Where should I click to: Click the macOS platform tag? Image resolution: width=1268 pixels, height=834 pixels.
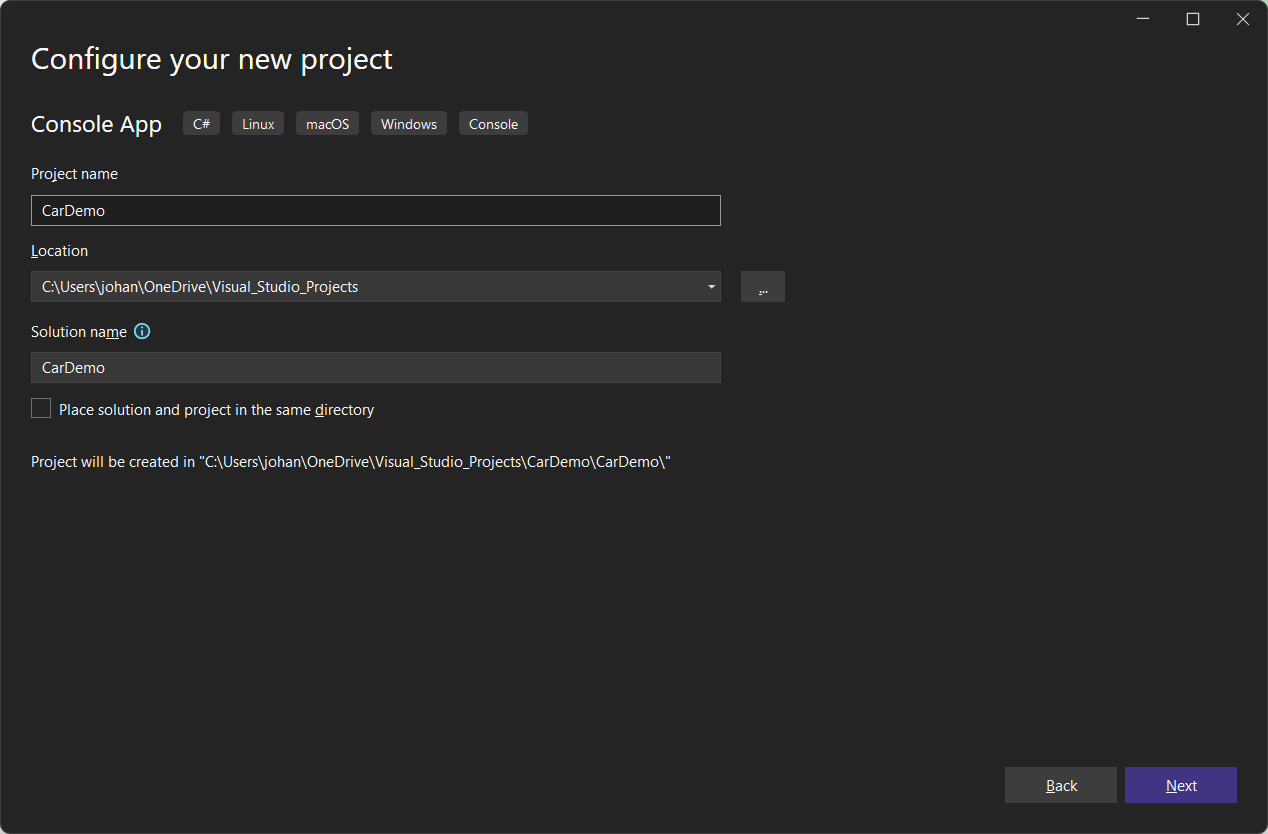click(327, 124)
